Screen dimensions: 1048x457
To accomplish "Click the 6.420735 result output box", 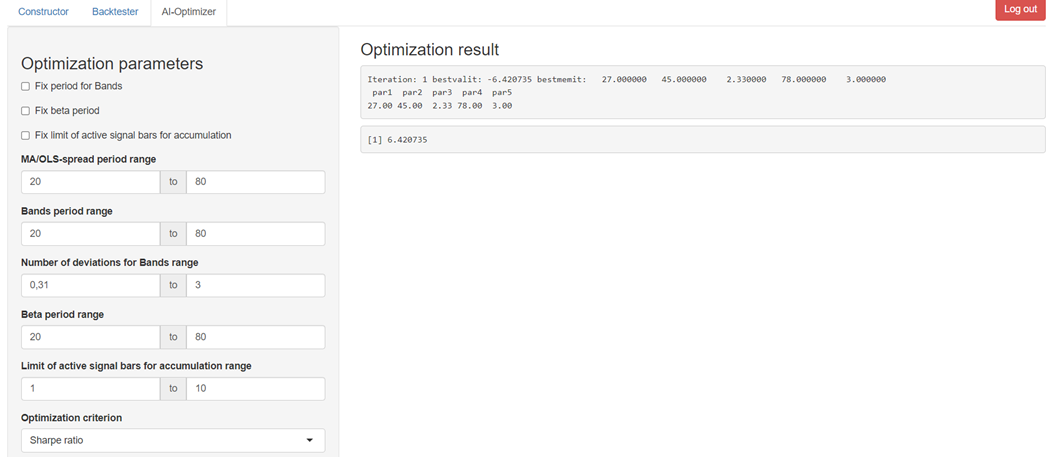I will coord(702,139).
